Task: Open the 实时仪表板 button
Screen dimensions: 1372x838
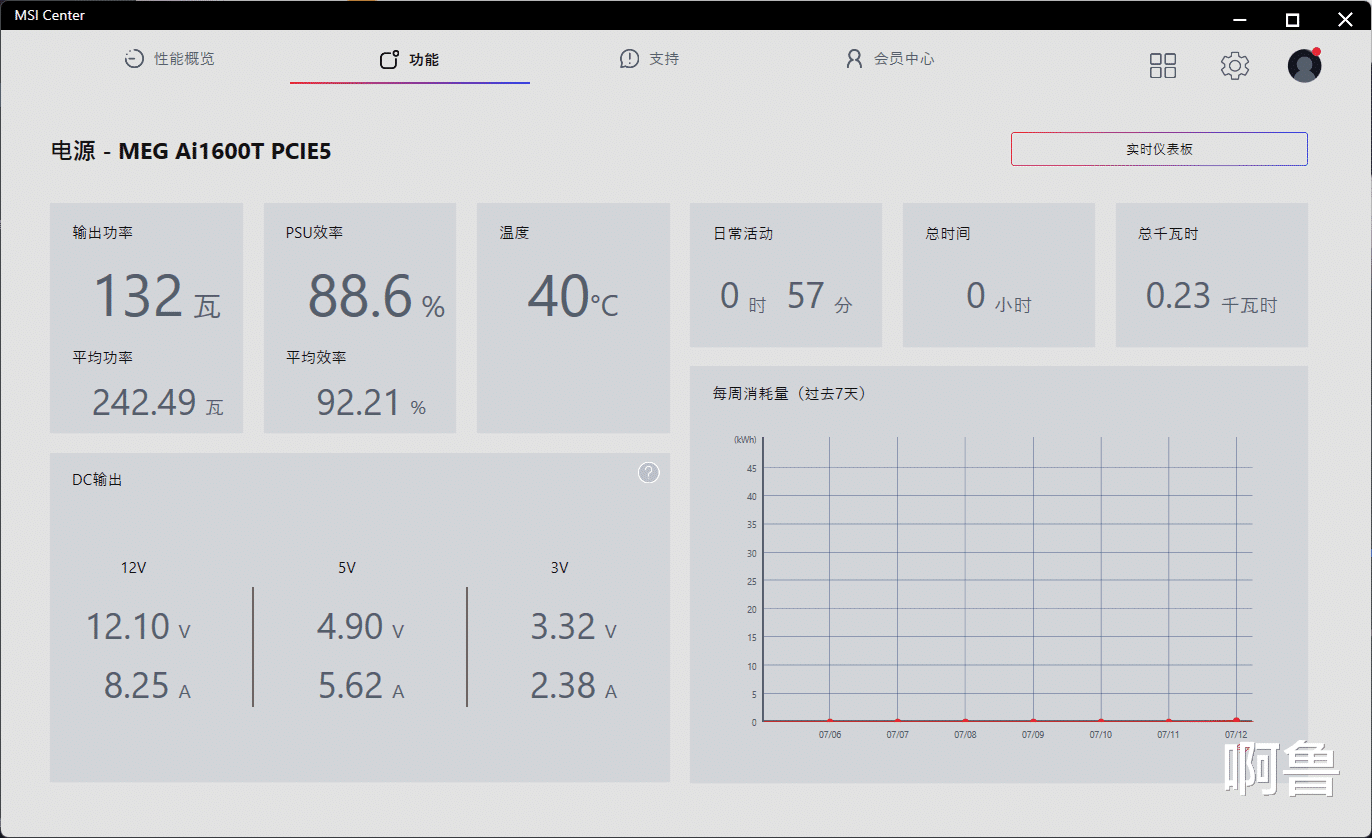Action: point(1159,149)
